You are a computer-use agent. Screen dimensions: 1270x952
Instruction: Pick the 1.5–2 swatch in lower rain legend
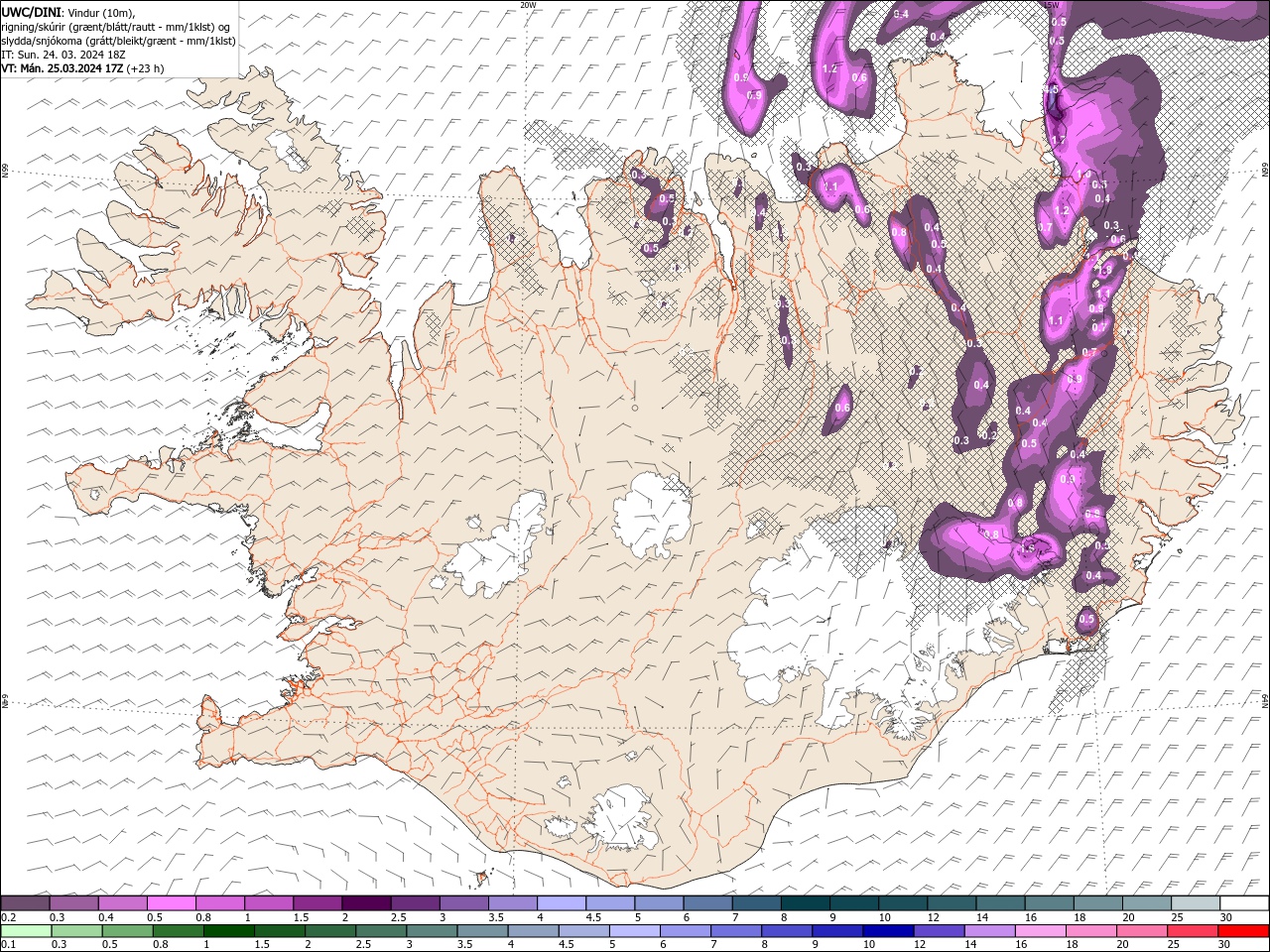pos(281,931)
